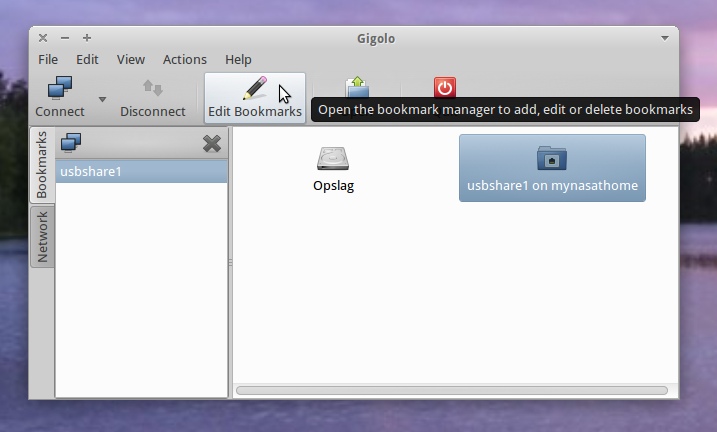
Task: Switch to the Network side tab
Action: click(x=42, y=236)
